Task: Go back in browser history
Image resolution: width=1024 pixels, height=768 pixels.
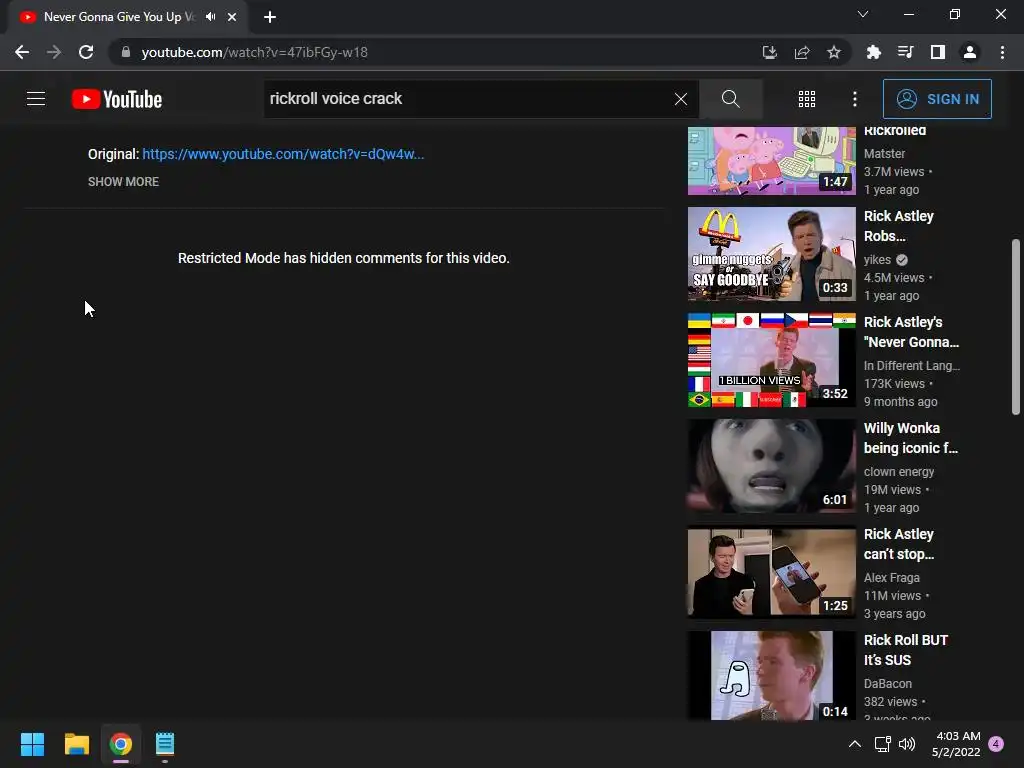Action: point(22,52)
